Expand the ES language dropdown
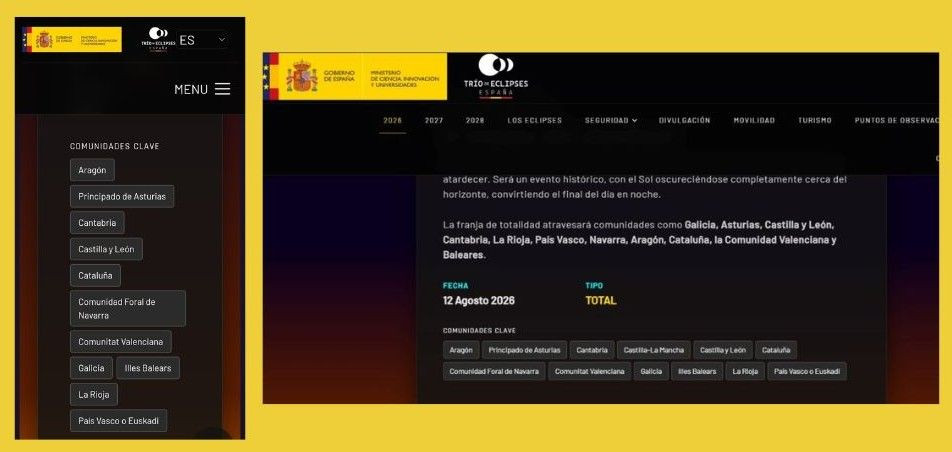This screenshot has width=952, height=452. pos(203,41)
